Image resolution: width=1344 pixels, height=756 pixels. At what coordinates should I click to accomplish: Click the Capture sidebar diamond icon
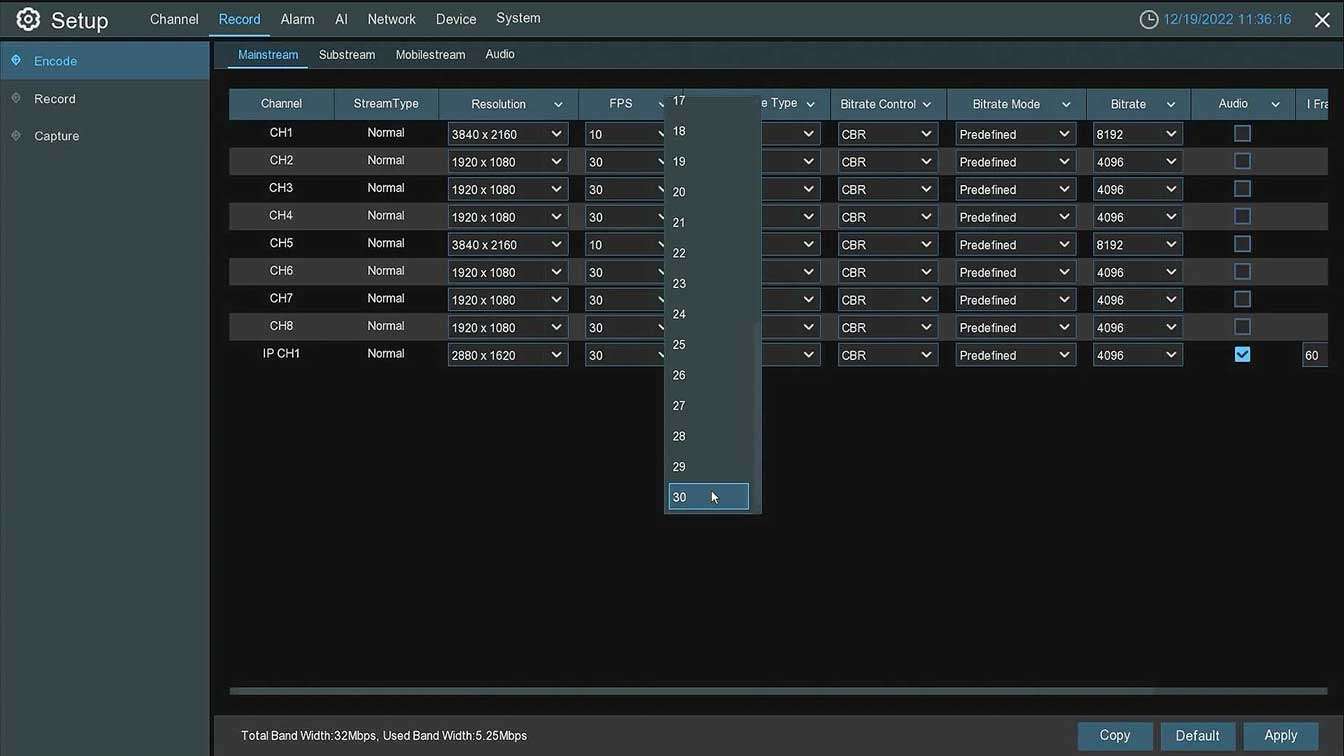[16, 135]
